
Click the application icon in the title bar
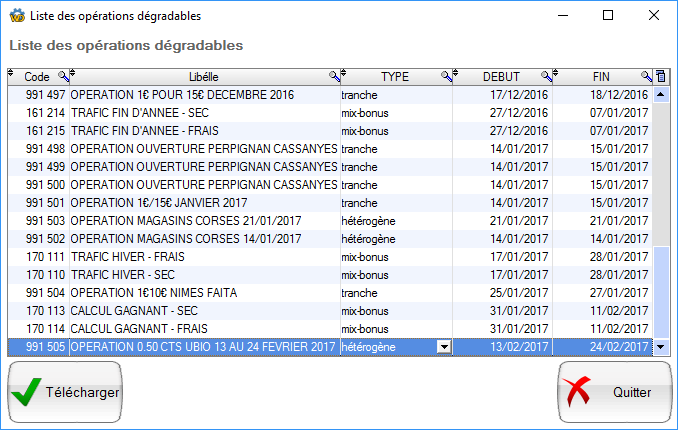point(16,16)
